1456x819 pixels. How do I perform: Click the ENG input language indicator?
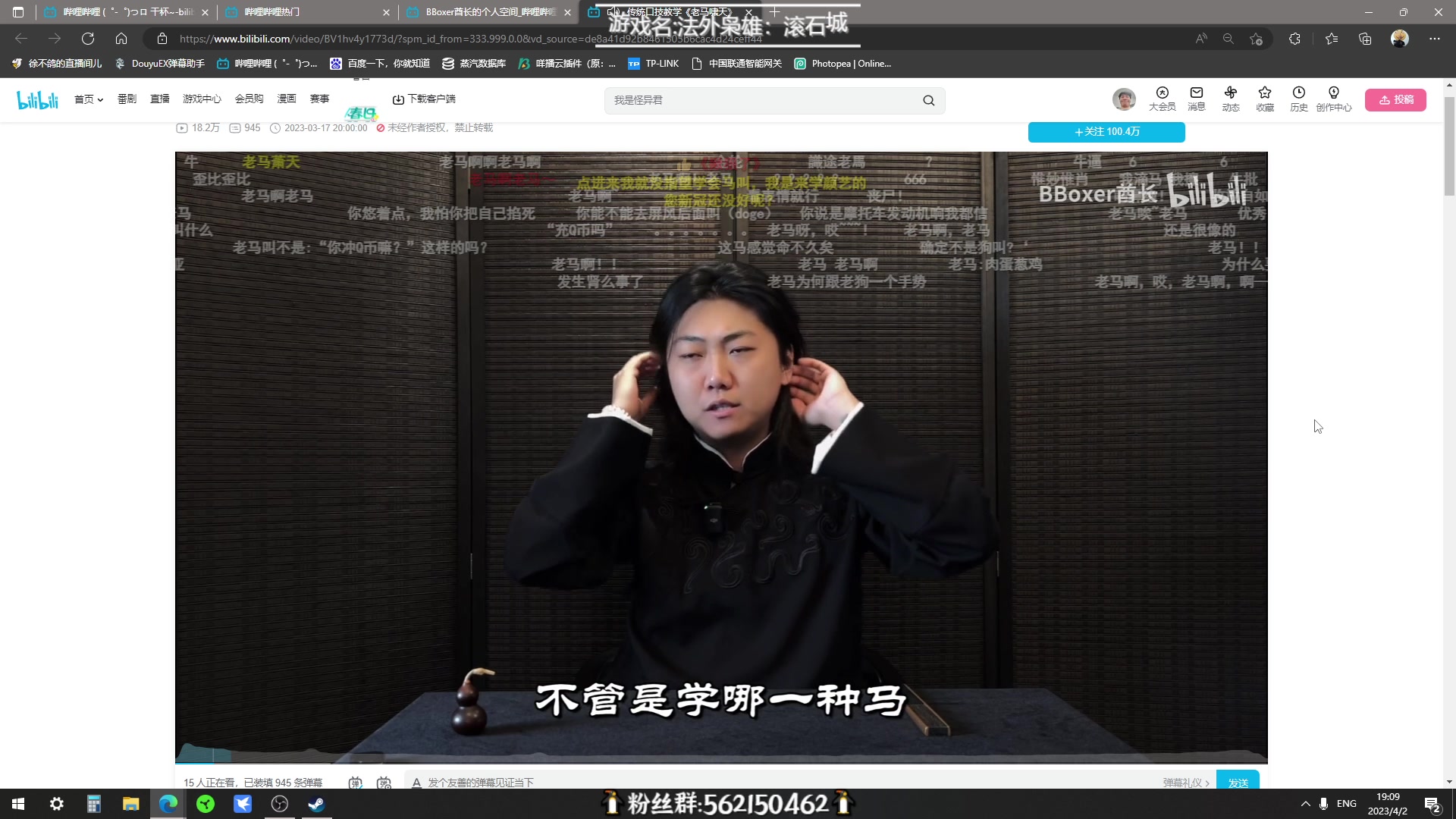pyautogui.click(x=1346, y=804)
